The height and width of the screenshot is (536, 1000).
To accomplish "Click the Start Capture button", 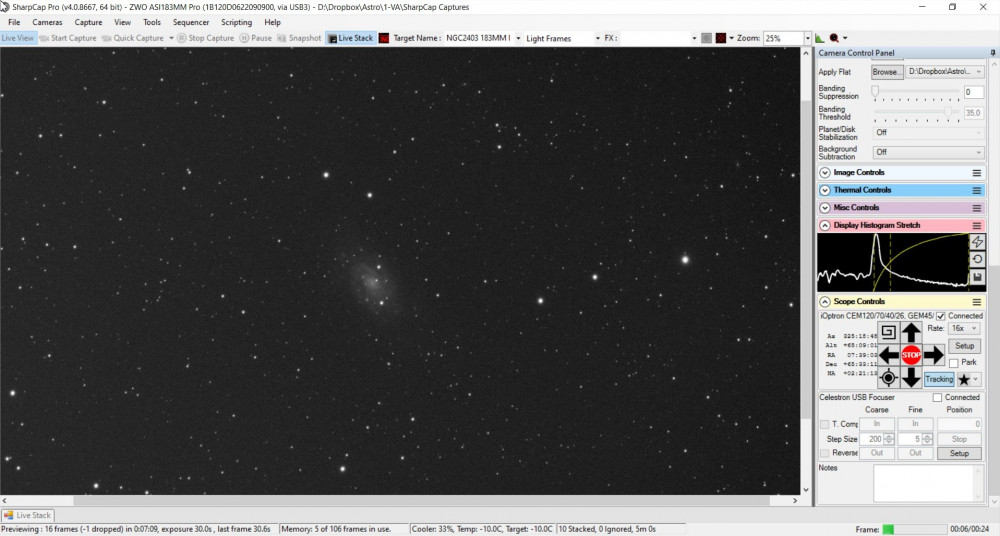I will (x=68, y=38).
